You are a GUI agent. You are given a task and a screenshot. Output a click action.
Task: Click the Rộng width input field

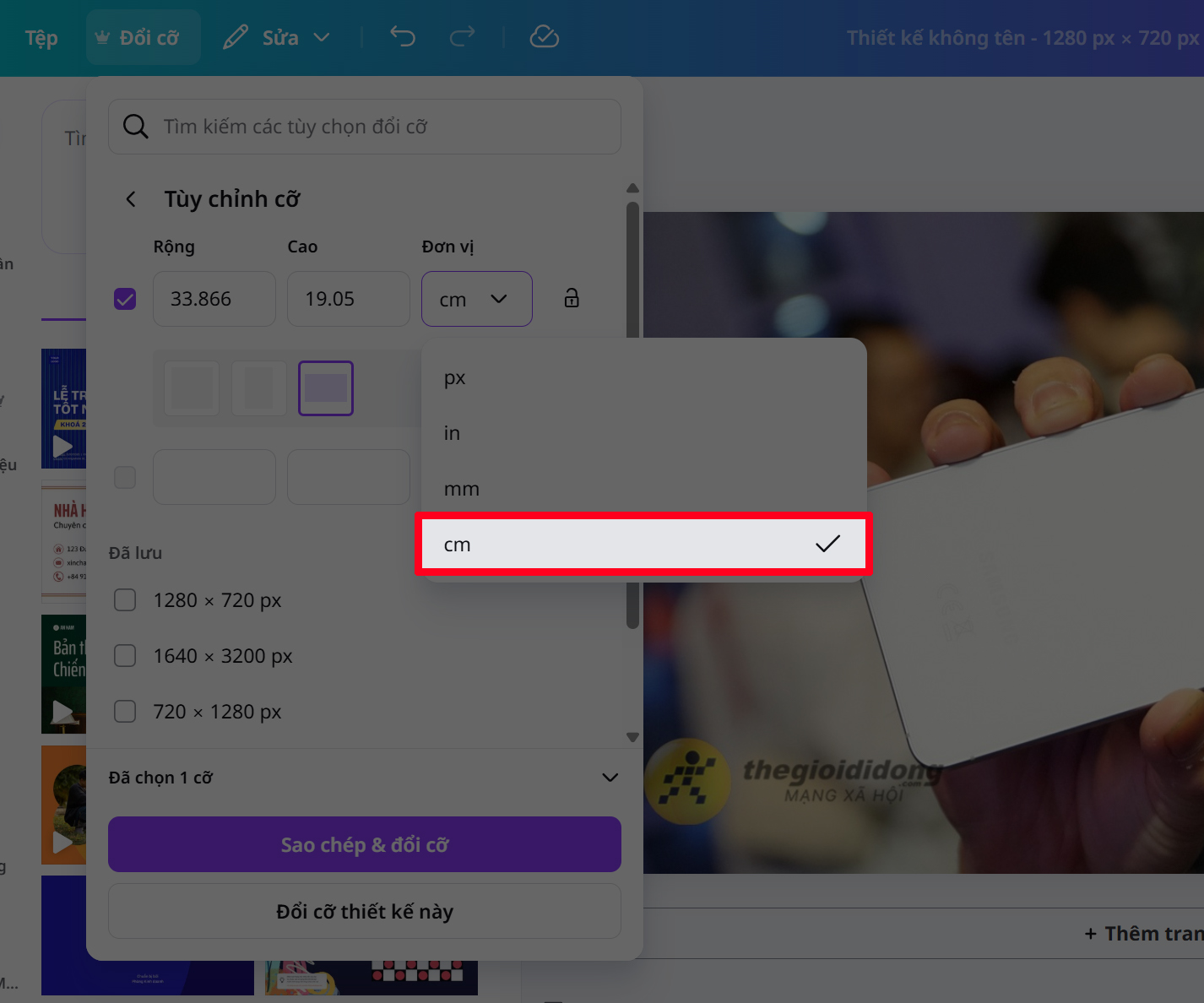(x=214, y=298)
